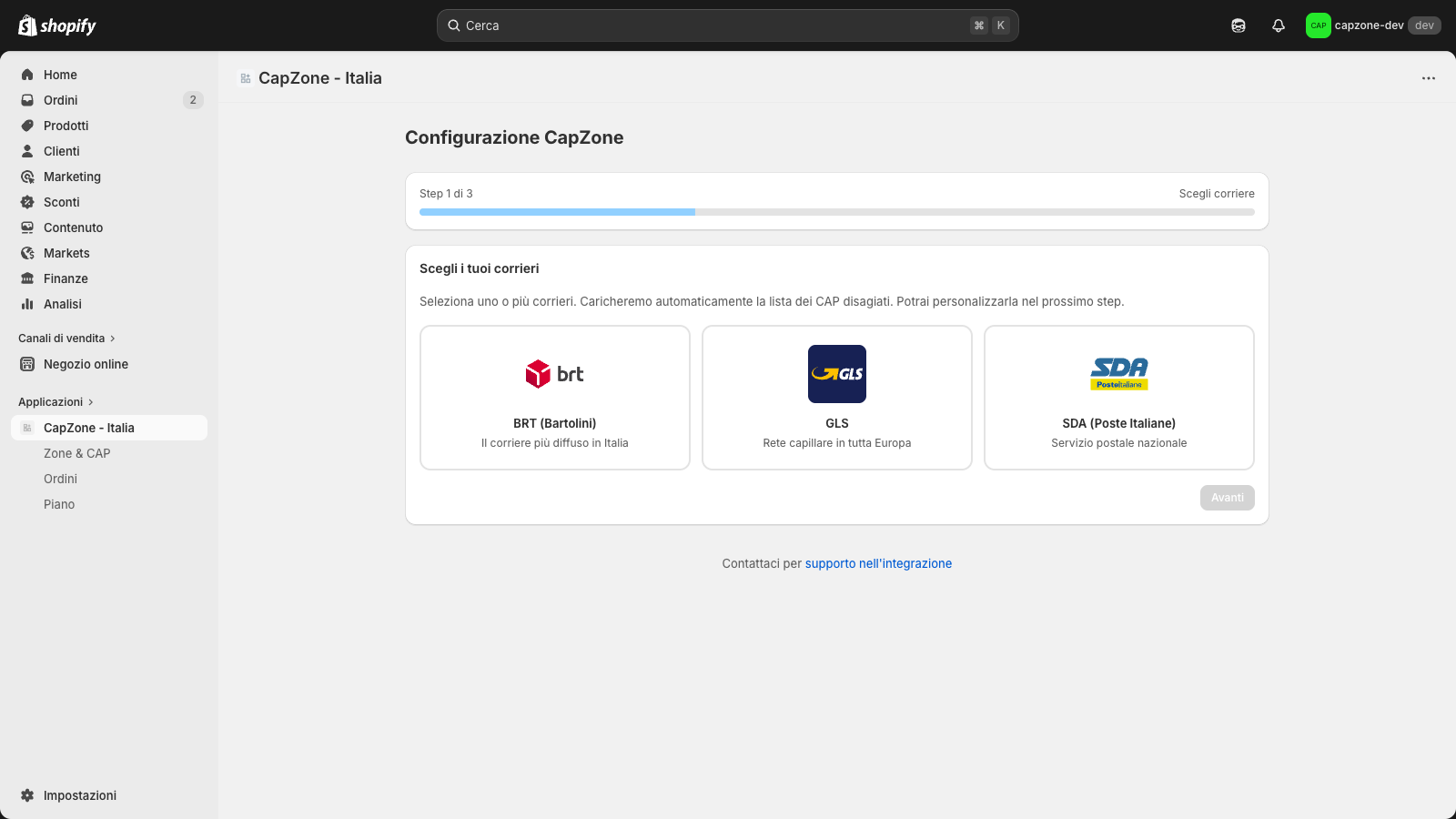Click the Impostazioni gear icon
The width and height of the screenshot is (1456, 819).
[x=27, y=795]
